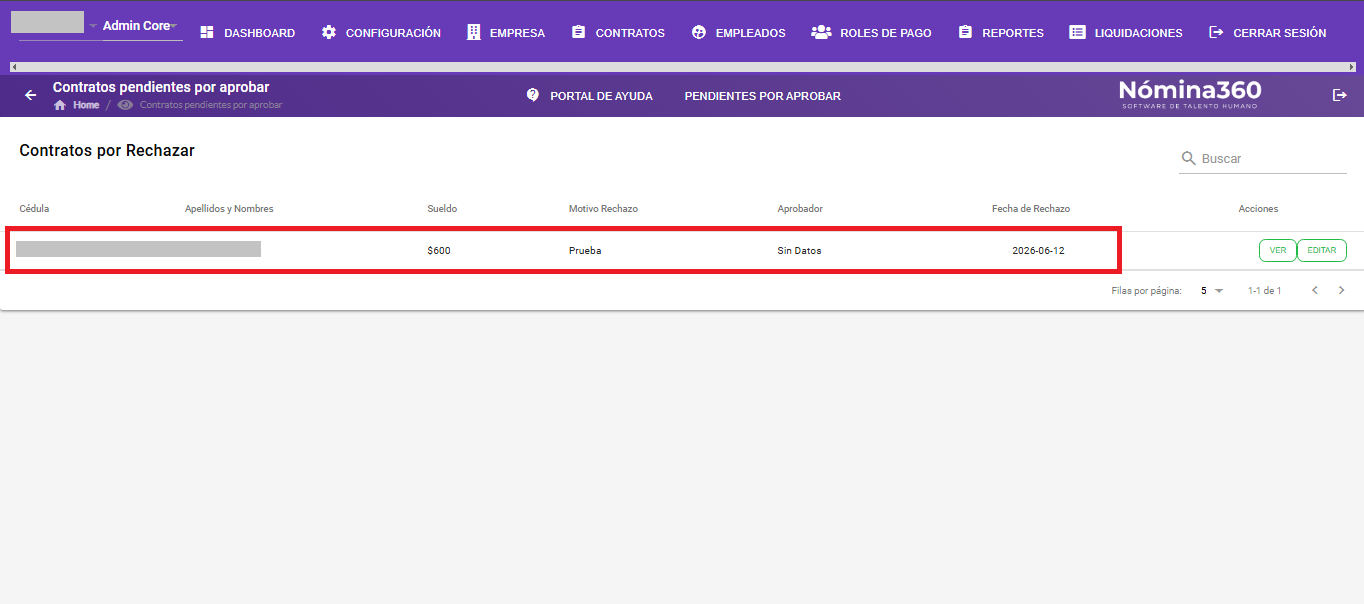1364x604 pixels.
Task: Click the exit icon beside Nómina360 logo
Action: point(1340,95)
